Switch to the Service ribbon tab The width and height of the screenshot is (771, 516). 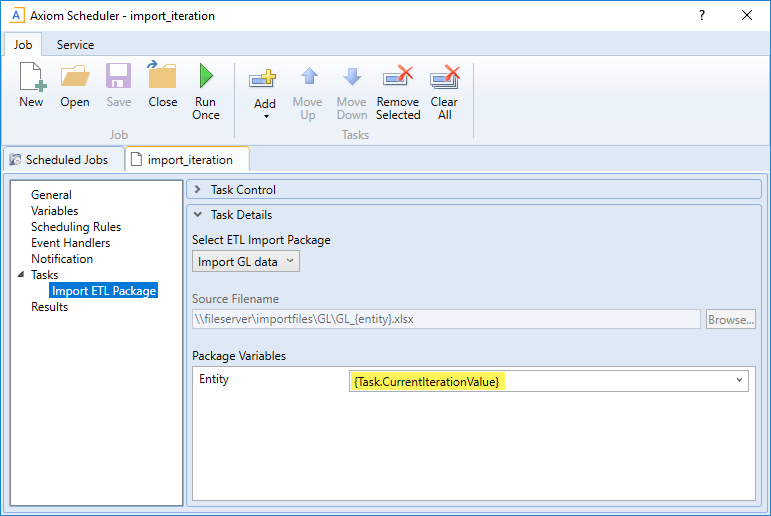[x=75, y=45]
